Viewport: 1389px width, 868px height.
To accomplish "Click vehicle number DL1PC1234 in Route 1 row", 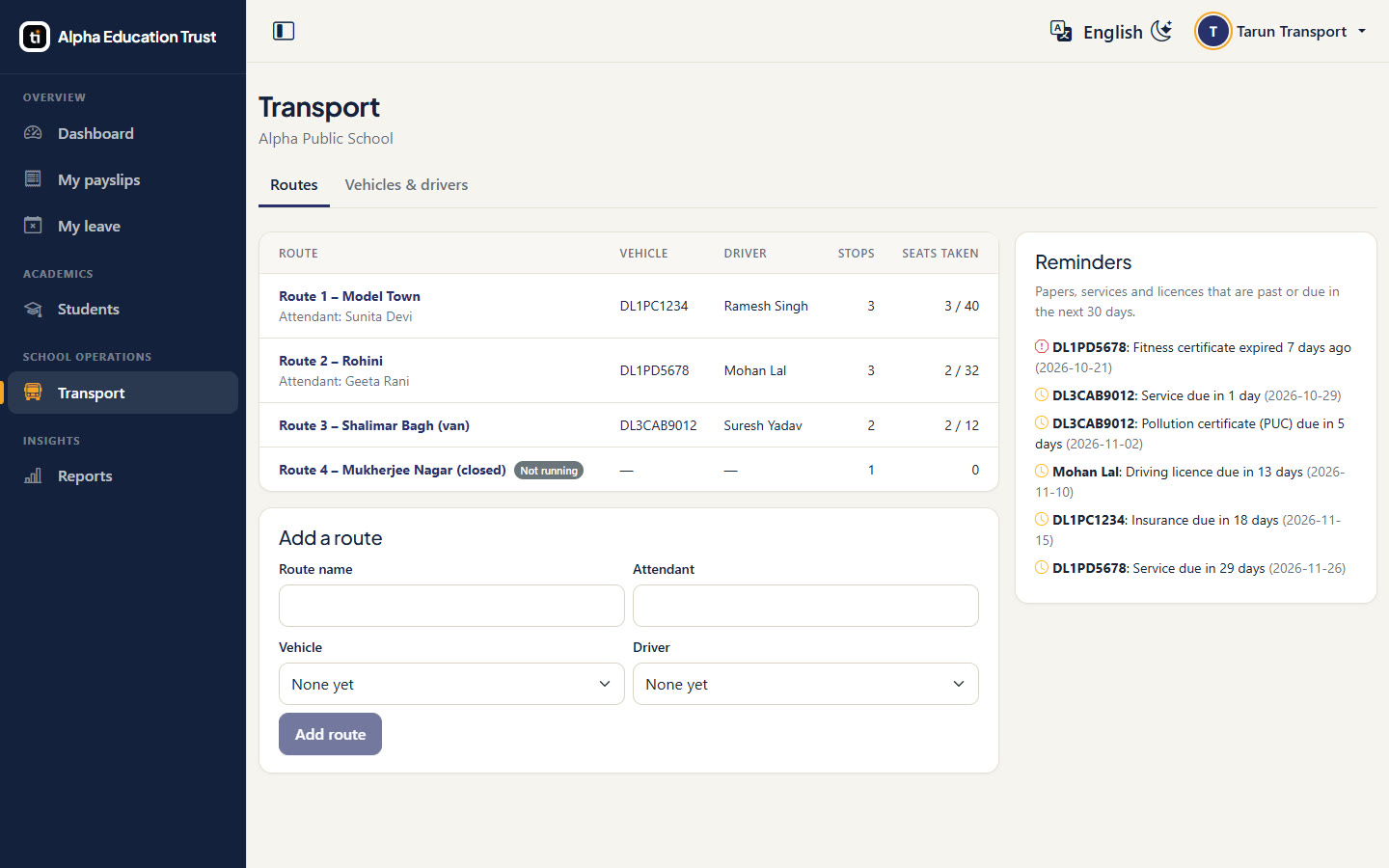I will point(654,306).
